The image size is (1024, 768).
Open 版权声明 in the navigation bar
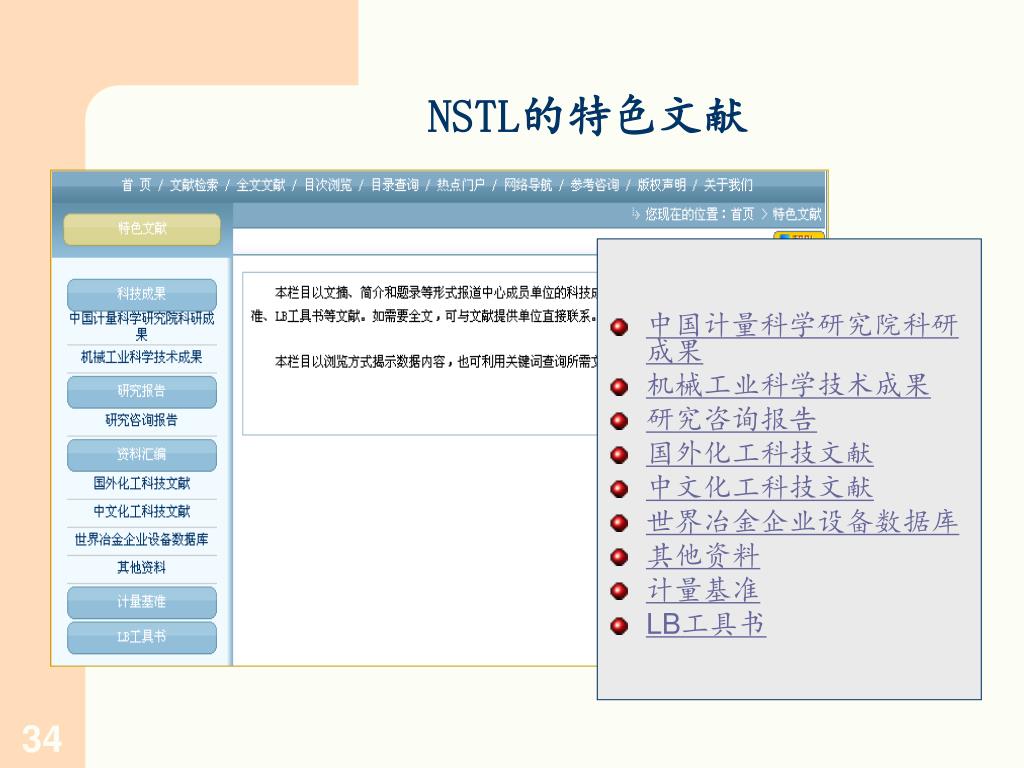[x=662, y=185]
